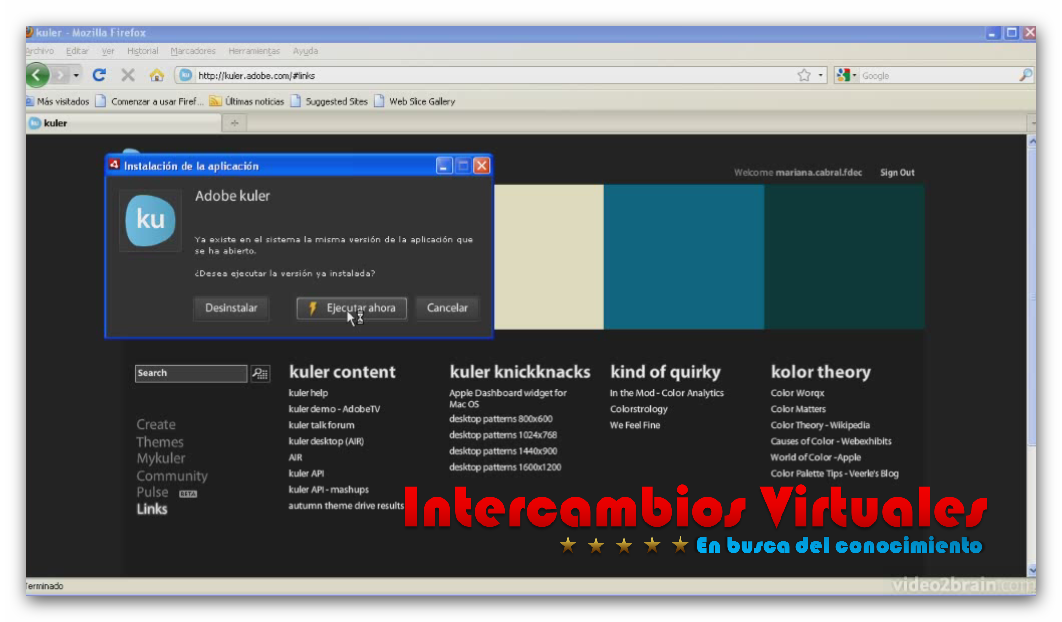1062x622 pixels.
Task: Select the kuler browser tab
Action: coord(55,123)
